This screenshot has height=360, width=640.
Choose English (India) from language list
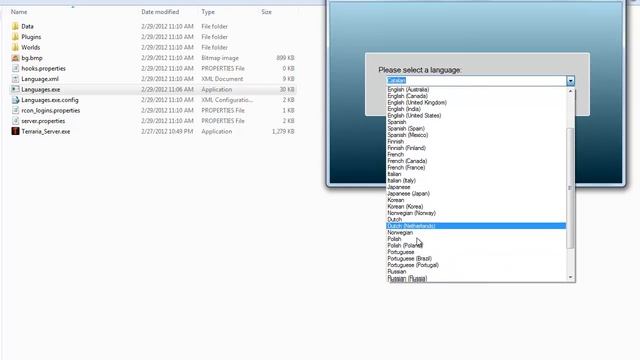(x=404, y=109)
